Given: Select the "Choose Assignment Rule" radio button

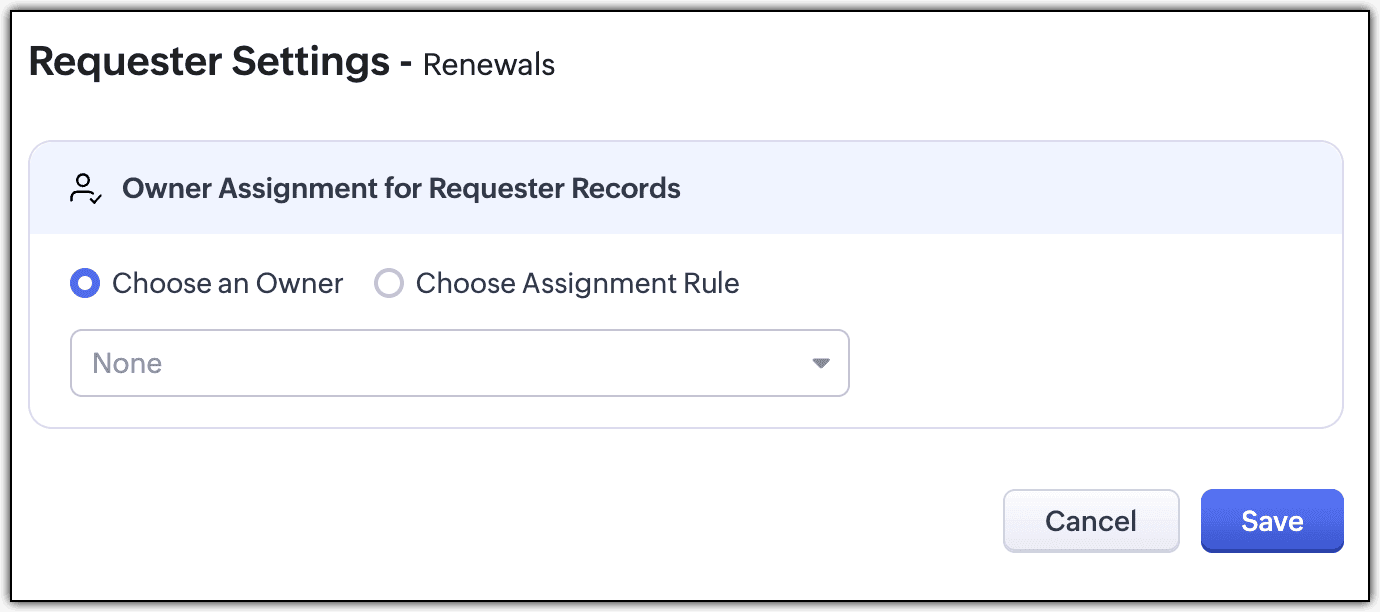Looking at the screenshot, I should [388, 284].
